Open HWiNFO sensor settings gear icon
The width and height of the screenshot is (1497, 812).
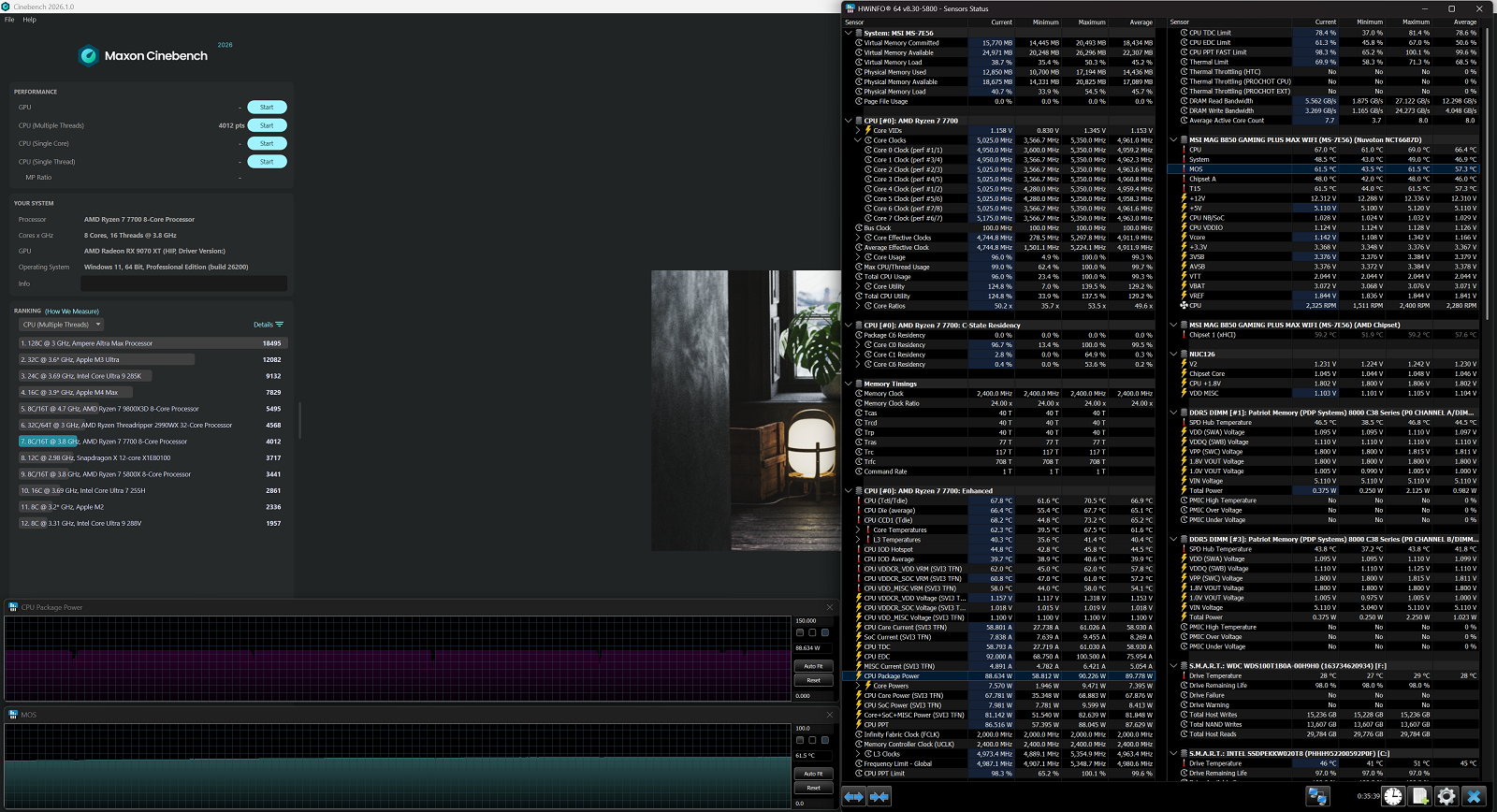pyautogui.click(x=1446, y=796)
